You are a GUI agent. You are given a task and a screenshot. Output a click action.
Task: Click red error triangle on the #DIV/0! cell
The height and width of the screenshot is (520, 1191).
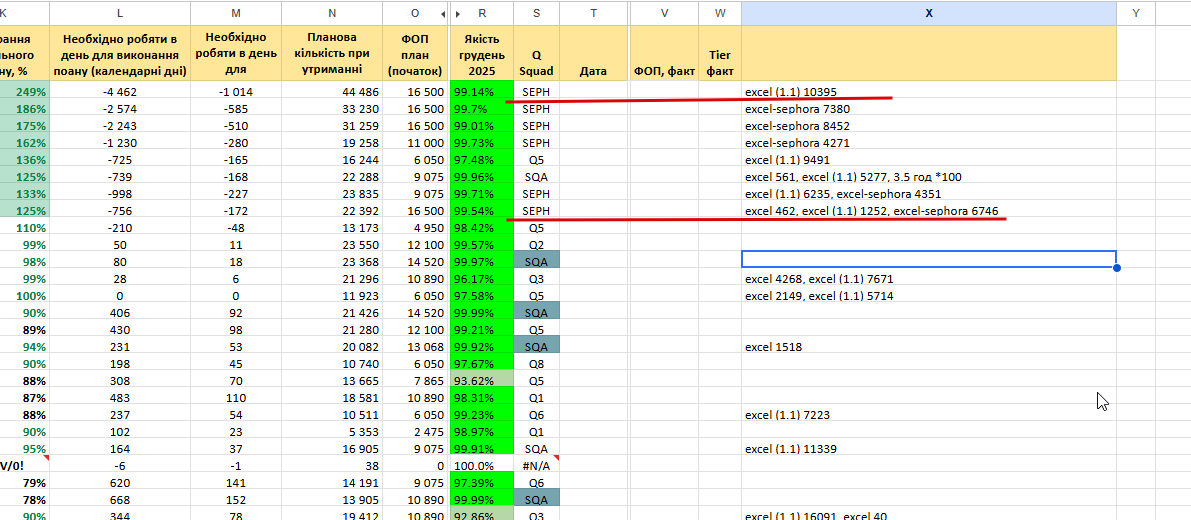coord(46,459)
